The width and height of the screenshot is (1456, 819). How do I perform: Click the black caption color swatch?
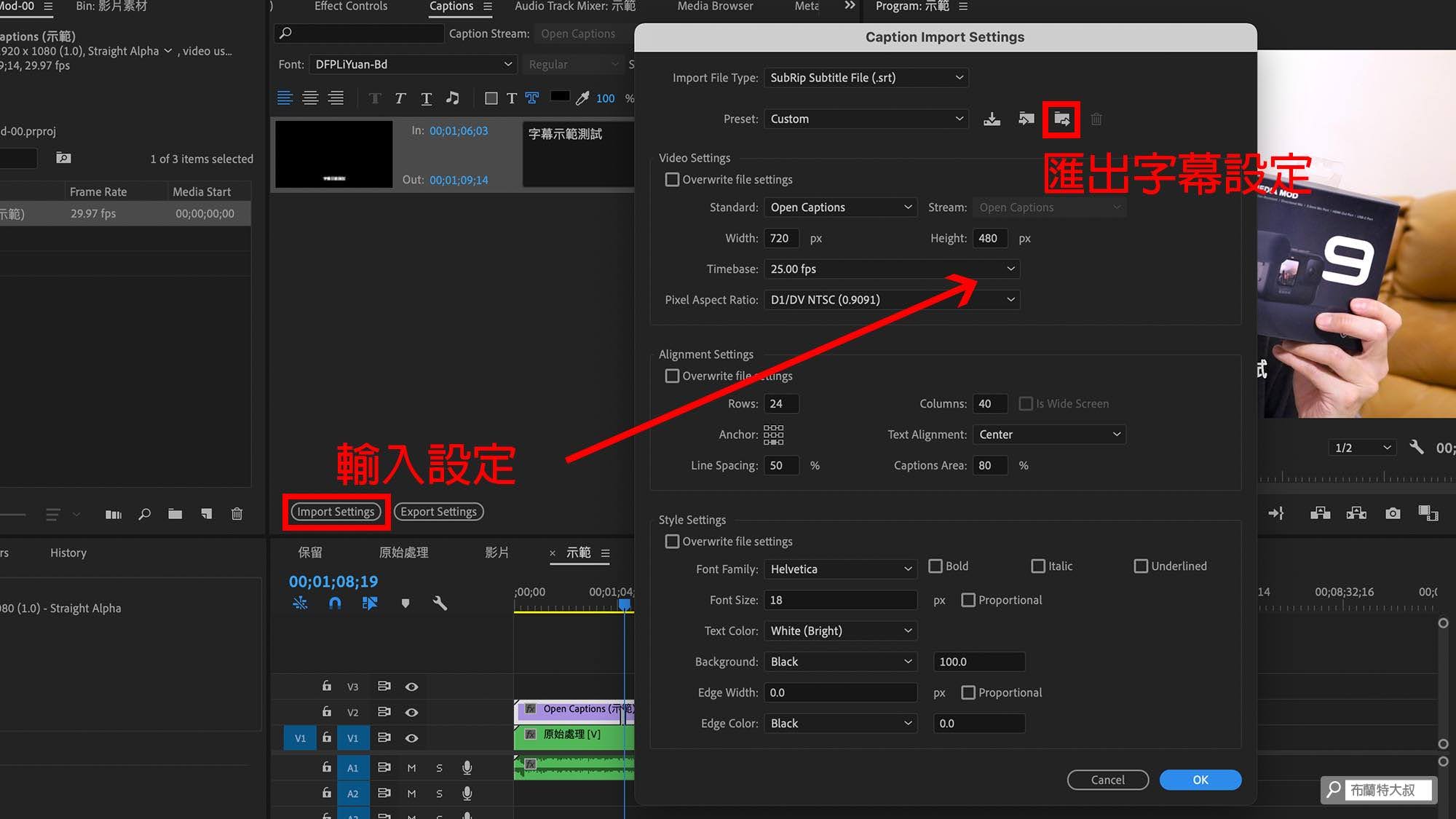tap(560, 97)
